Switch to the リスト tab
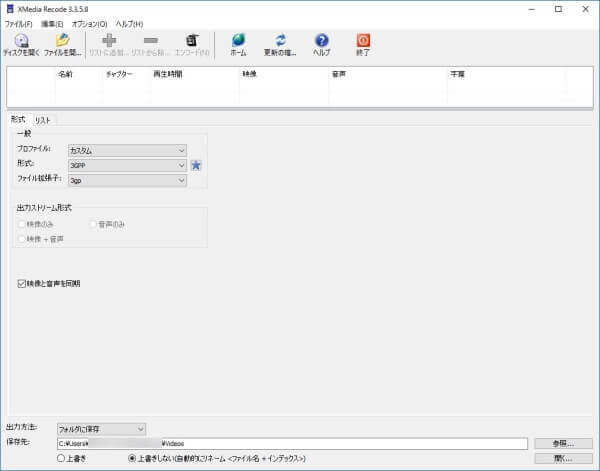 pyautogui.click(x=43, y=119)
